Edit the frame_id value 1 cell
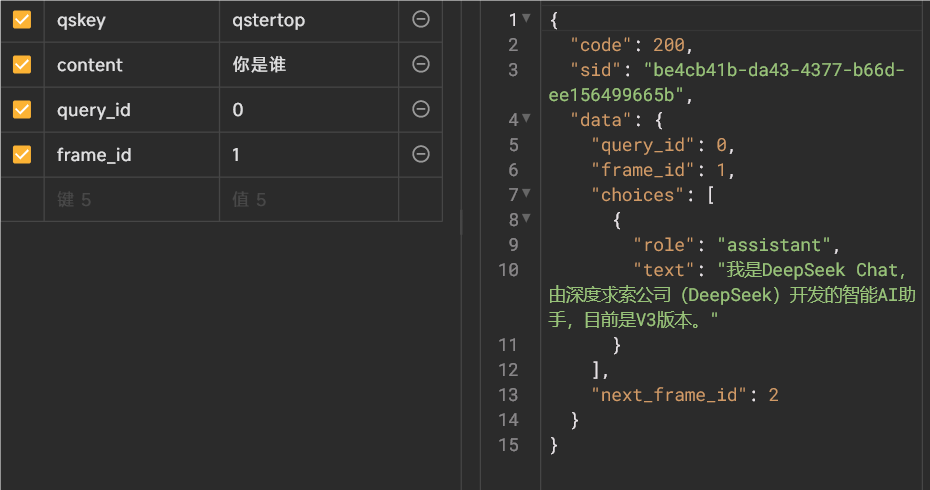The image size is (930, 490). 309,155
